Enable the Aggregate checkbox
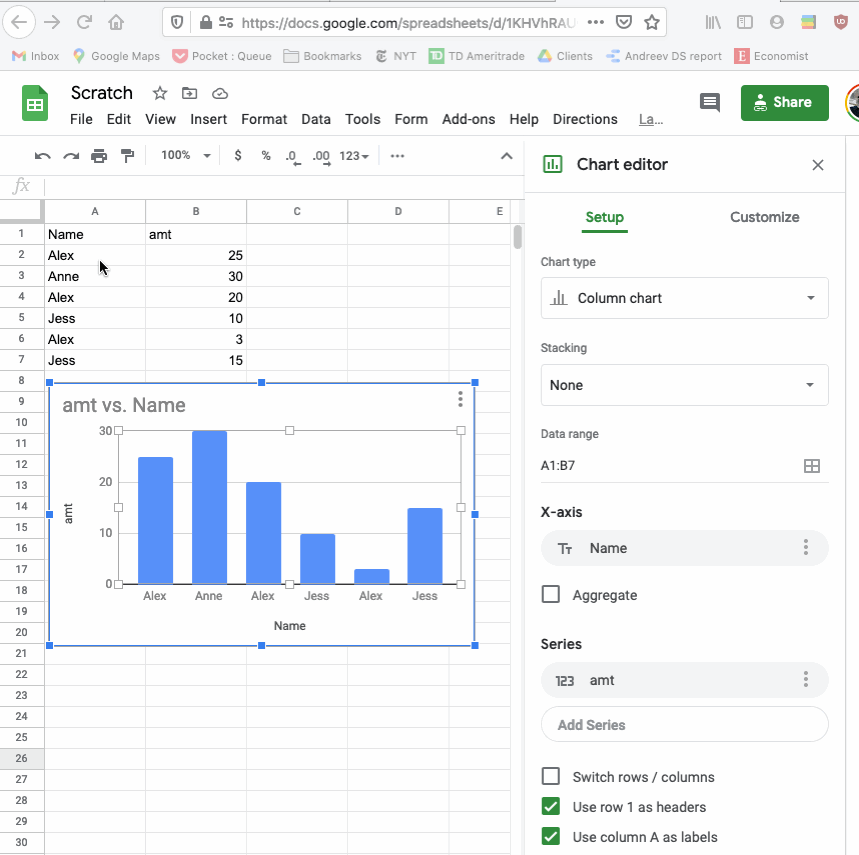The height and width of the screenshot is (855, 859). click(550, 593)
